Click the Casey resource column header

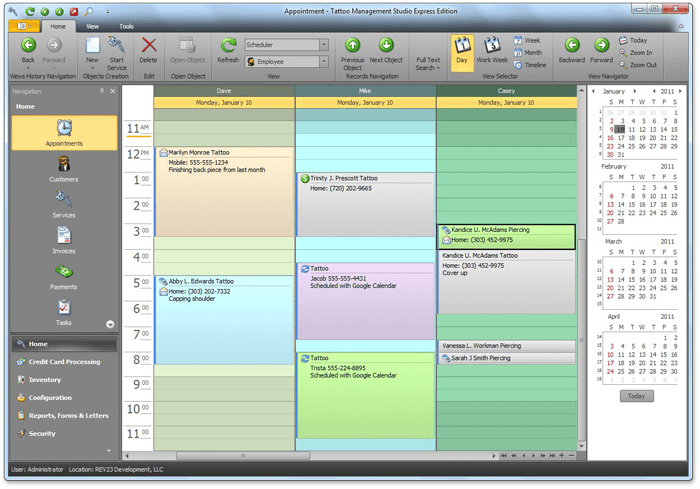[506, 91]
